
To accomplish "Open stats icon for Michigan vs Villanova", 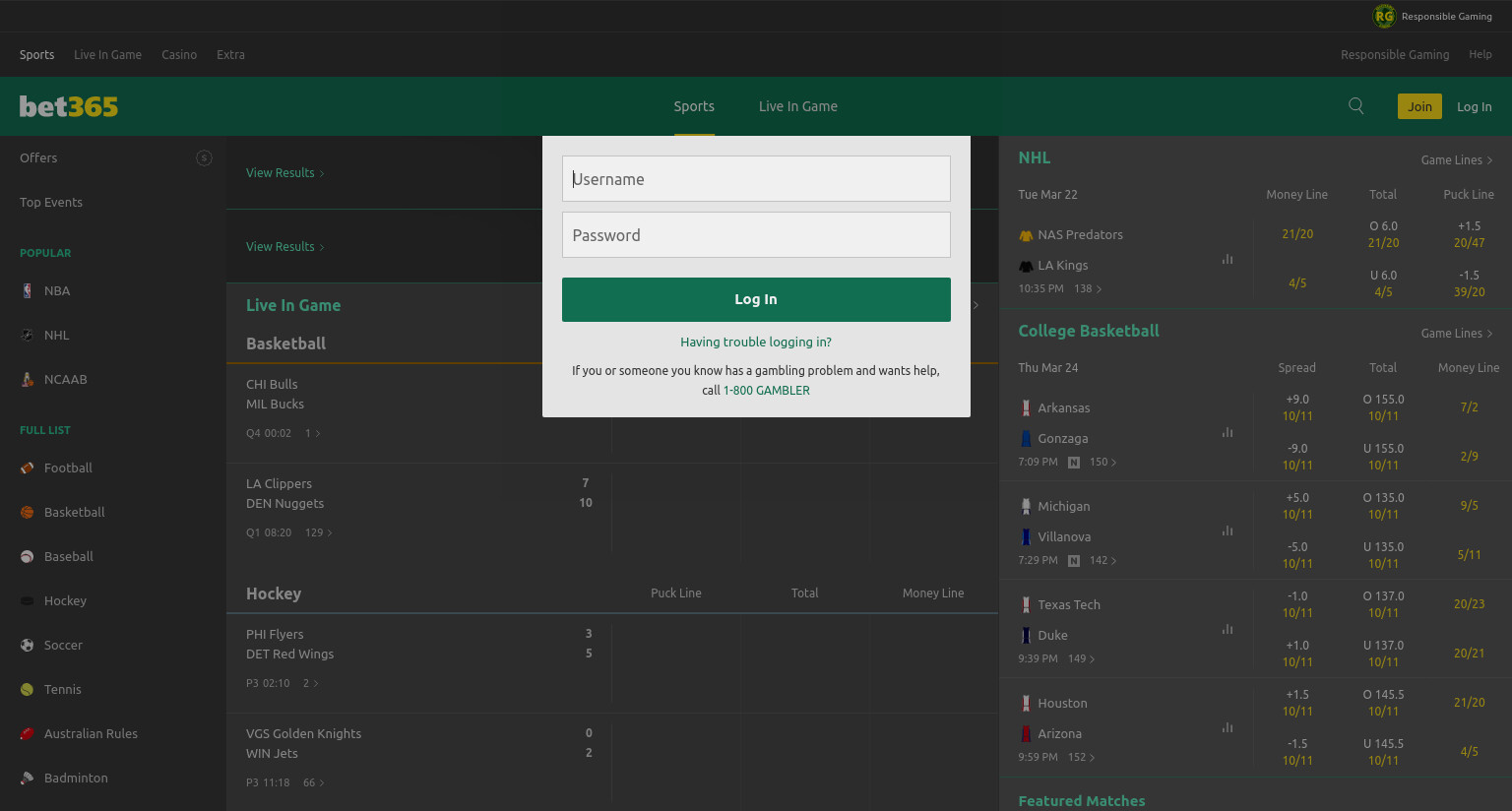I will (x=1228, y=530).
